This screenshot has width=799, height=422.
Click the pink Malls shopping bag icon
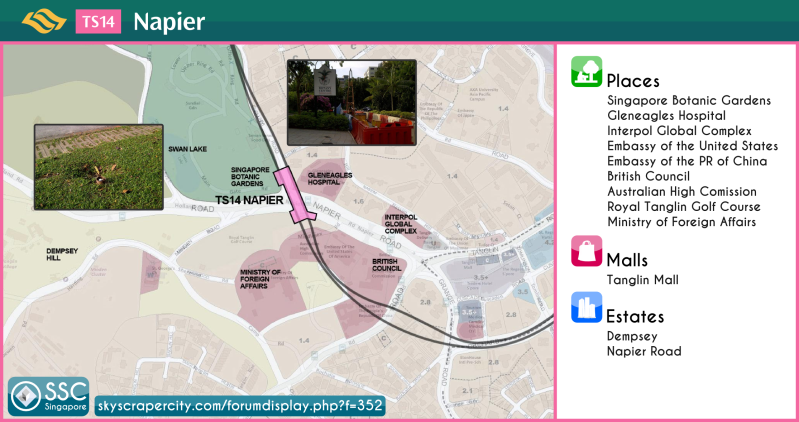[585, 251]
